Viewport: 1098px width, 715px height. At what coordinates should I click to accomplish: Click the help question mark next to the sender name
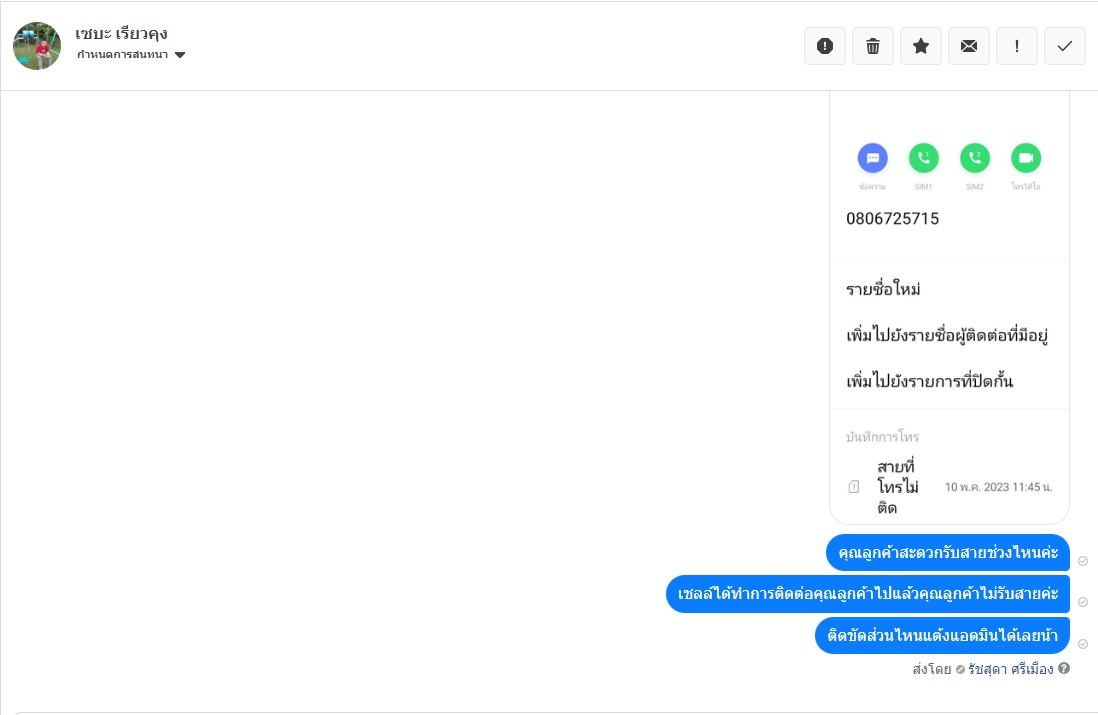coord(1064,668)
